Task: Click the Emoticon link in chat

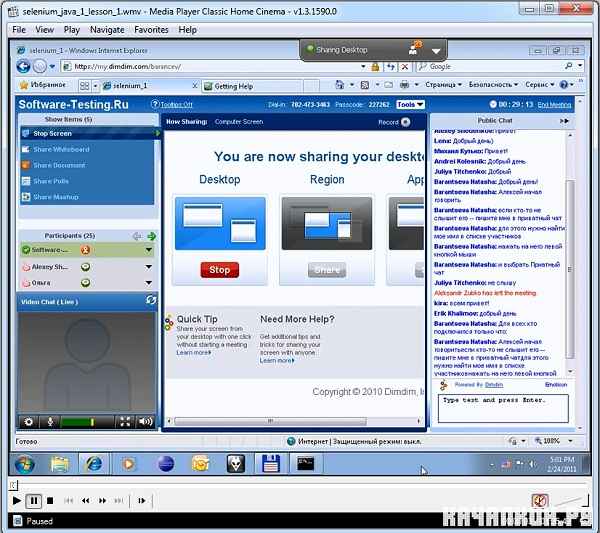Action: [x=556, y=385]
